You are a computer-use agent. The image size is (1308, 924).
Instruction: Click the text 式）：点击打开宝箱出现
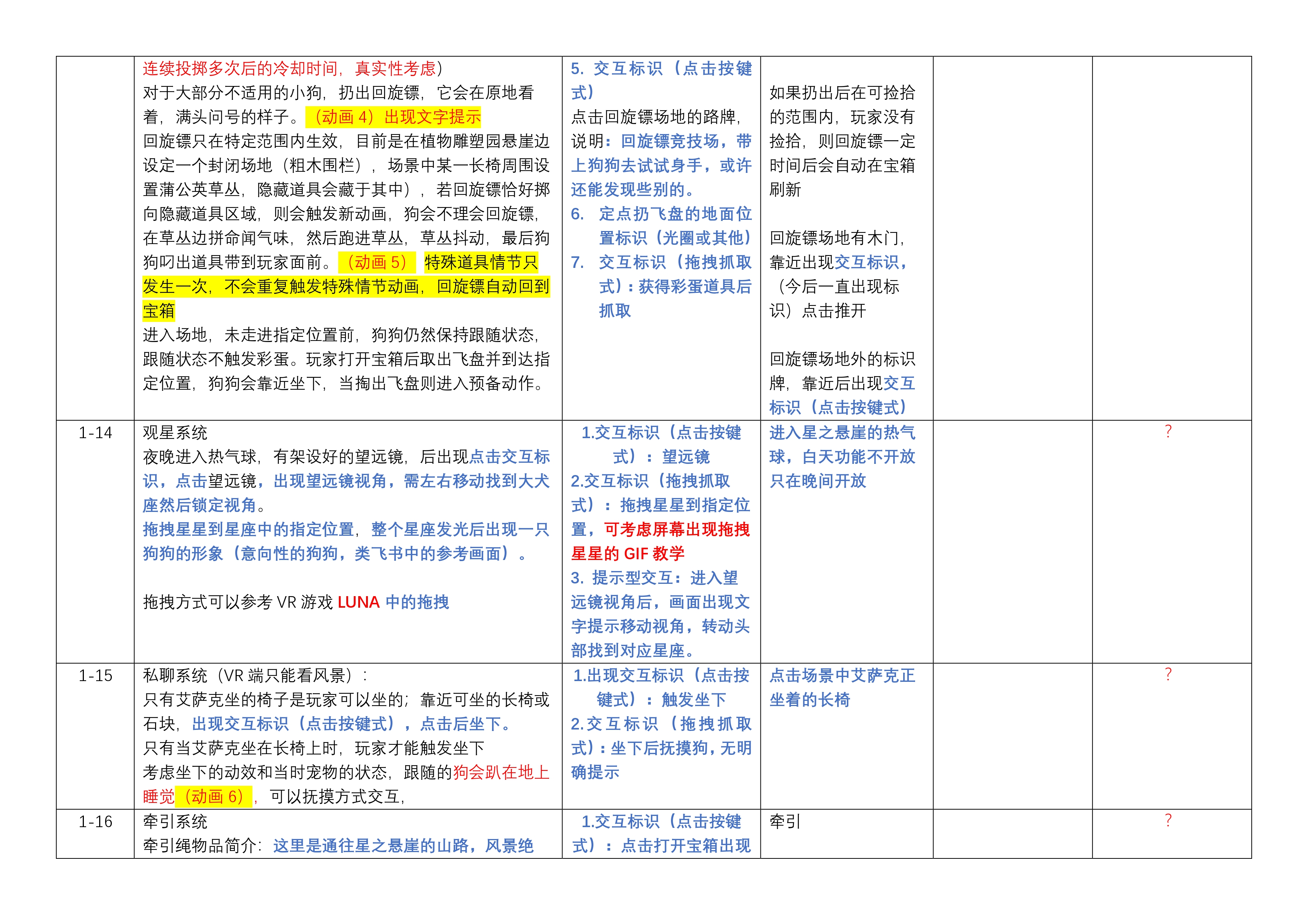661,846
